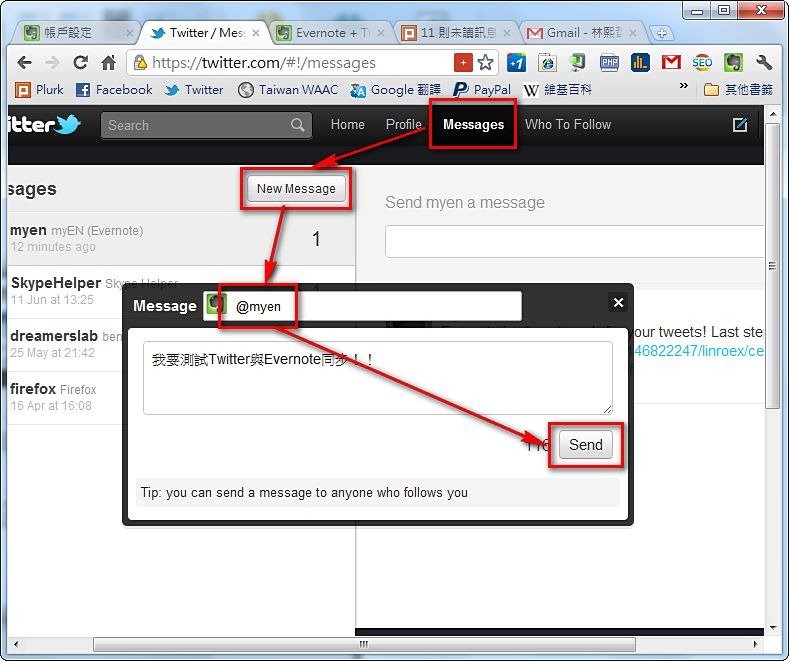
Task: Click the address bar URL
Action: (x=264, y=63)
